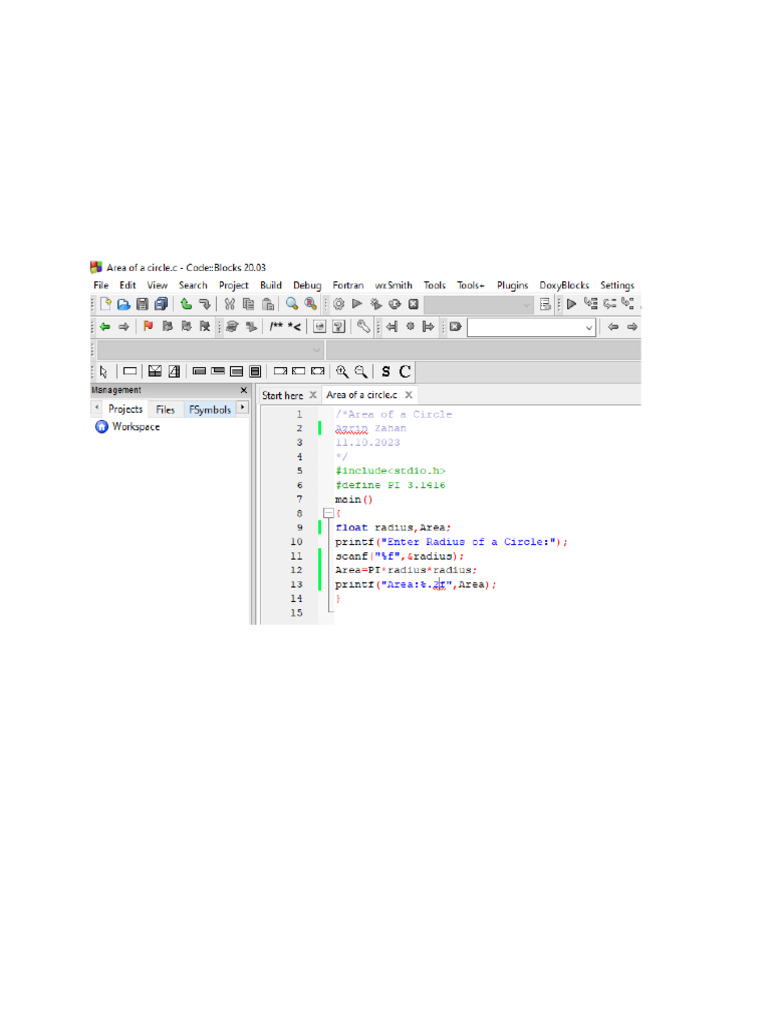The width and height of the screenshot is (768, 1024).
Task: Insert a DoxyBlocks line comment (*<)
Action: click(x=295, y=327)
